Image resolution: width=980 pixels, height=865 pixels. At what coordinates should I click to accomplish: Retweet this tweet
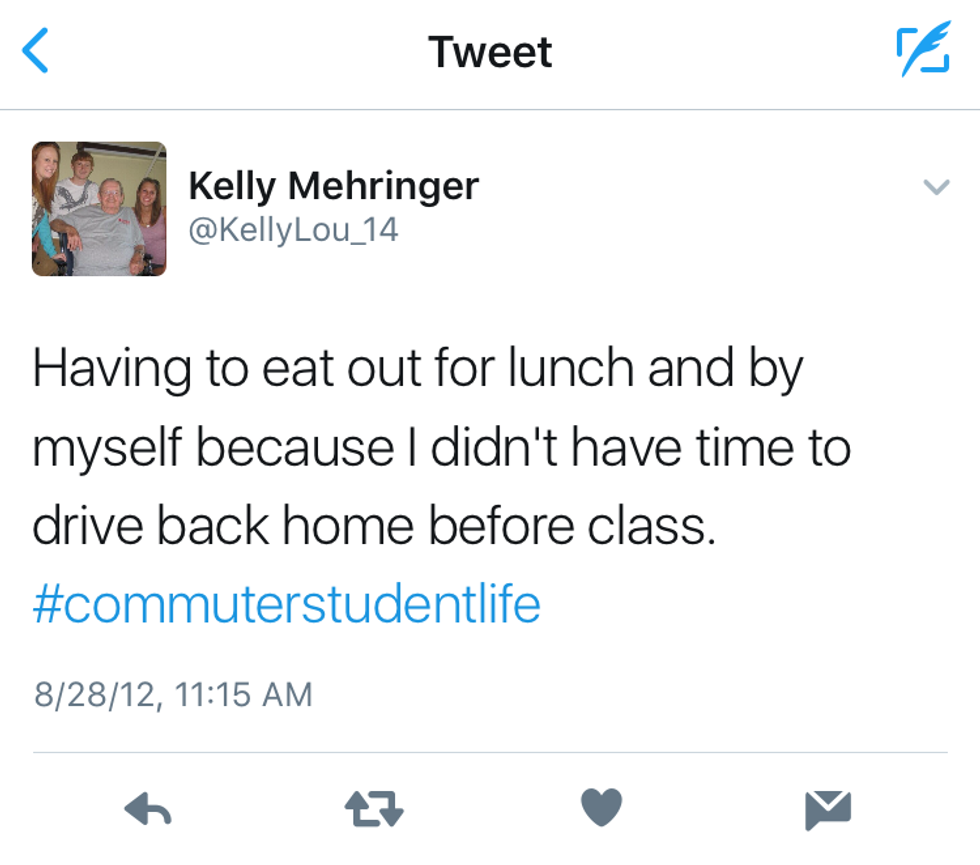pos(374,808)
